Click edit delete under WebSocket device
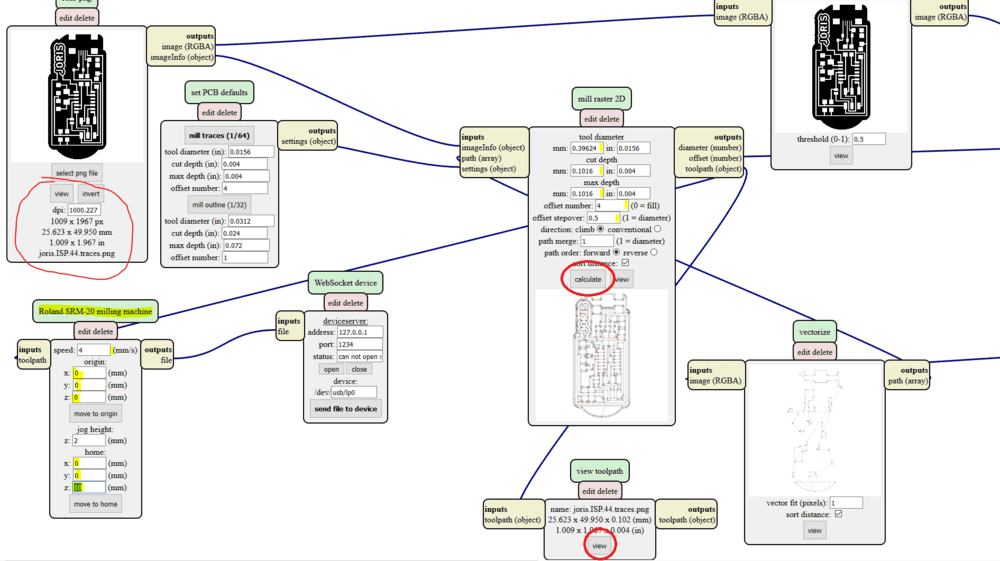This screenshot has height=561, width=1000. pyautogui.click(x=346, y=303)
